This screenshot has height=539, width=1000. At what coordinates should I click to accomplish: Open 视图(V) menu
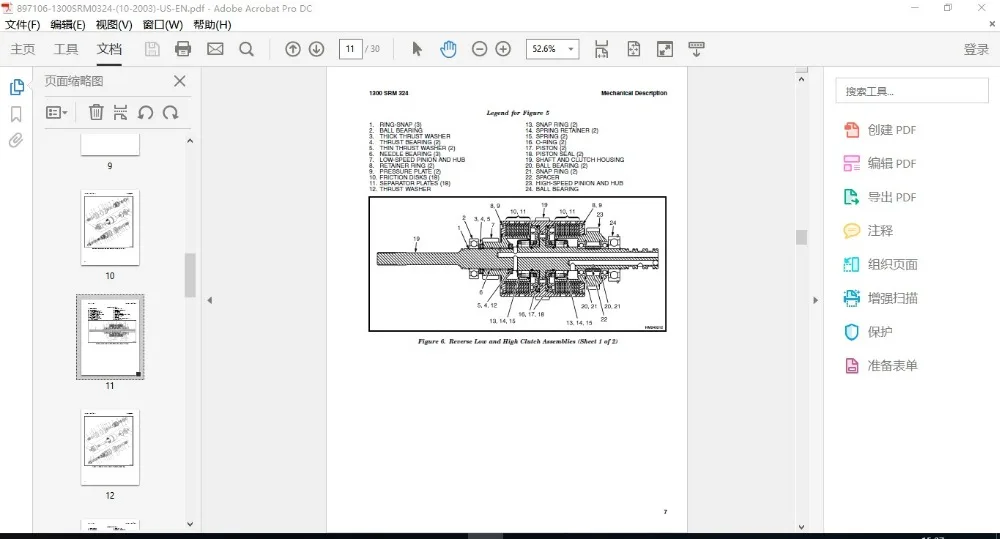click(114, 25)
